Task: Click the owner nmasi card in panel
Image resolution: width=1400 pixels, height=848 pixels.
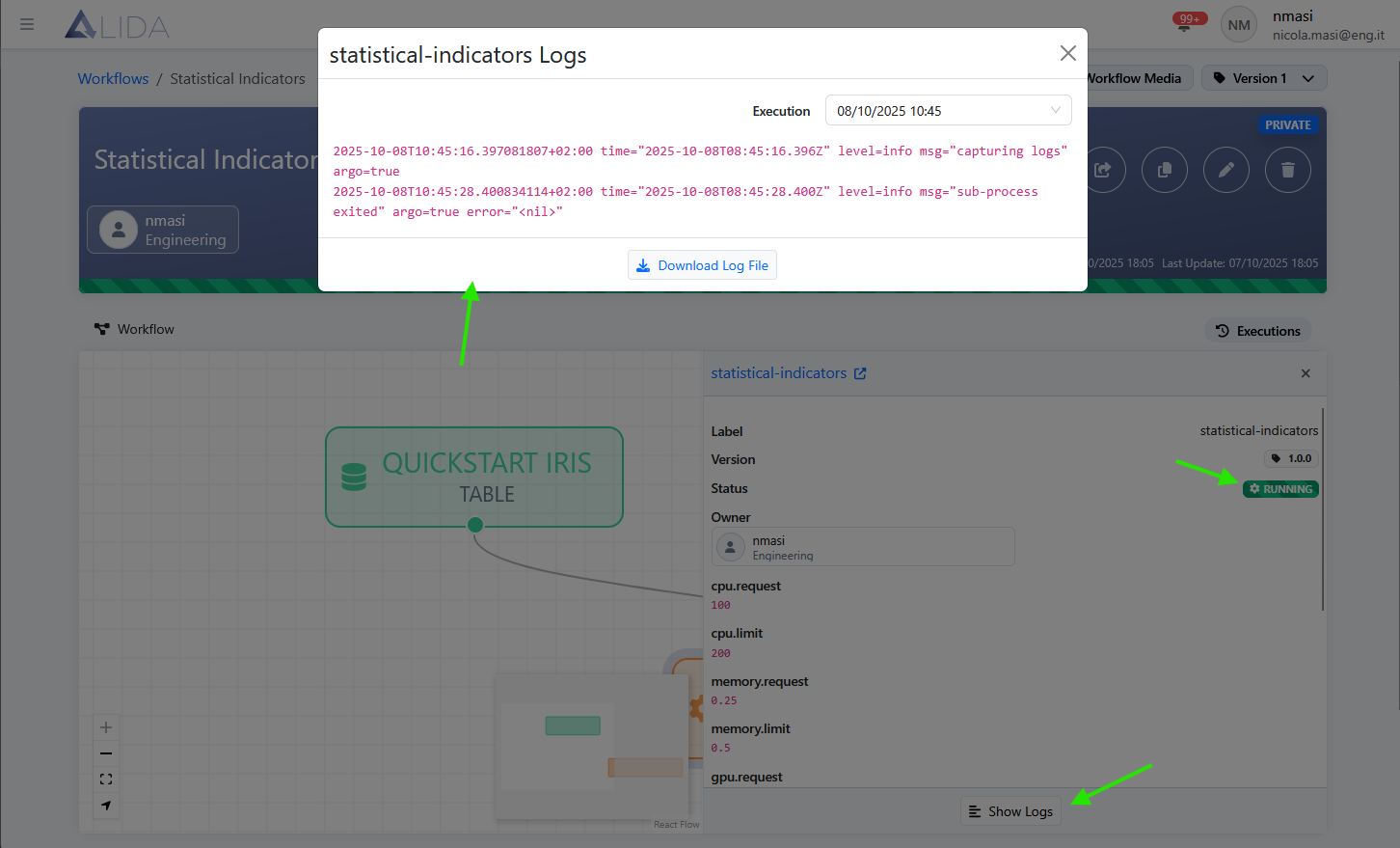Action: coord(863,546)
